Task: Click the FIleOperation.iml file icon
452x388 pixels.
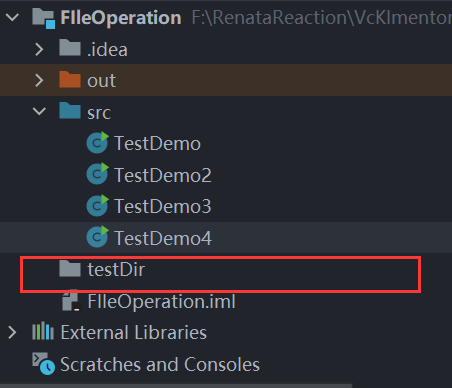Action: point(71,300)
